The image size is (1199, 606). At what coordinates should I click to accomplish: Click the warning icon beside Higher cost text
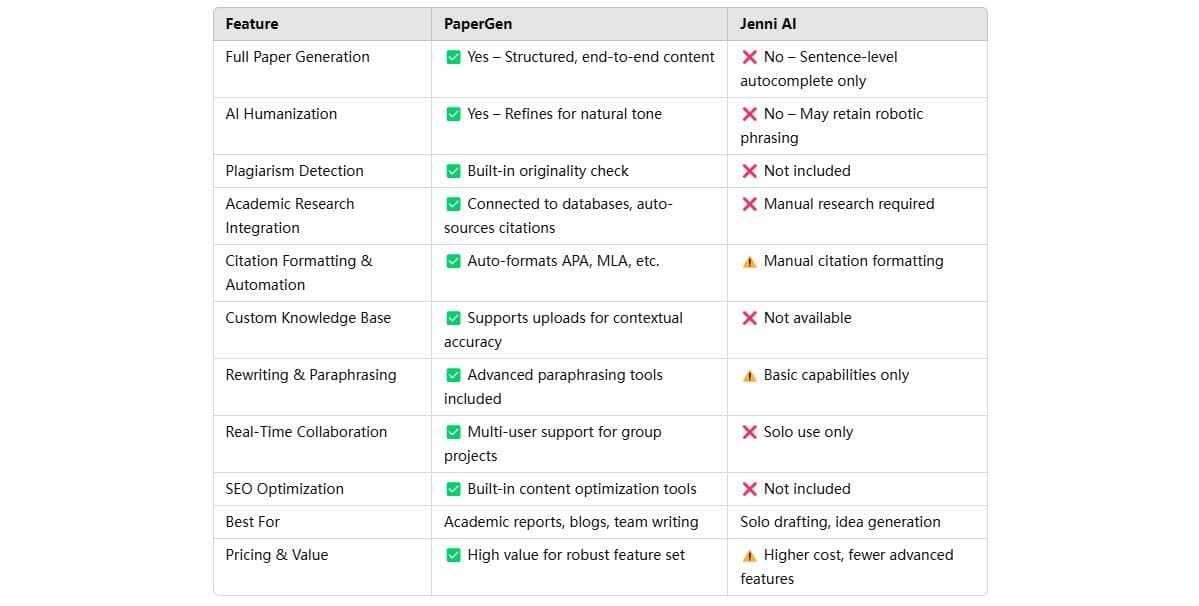coord(749,555)
